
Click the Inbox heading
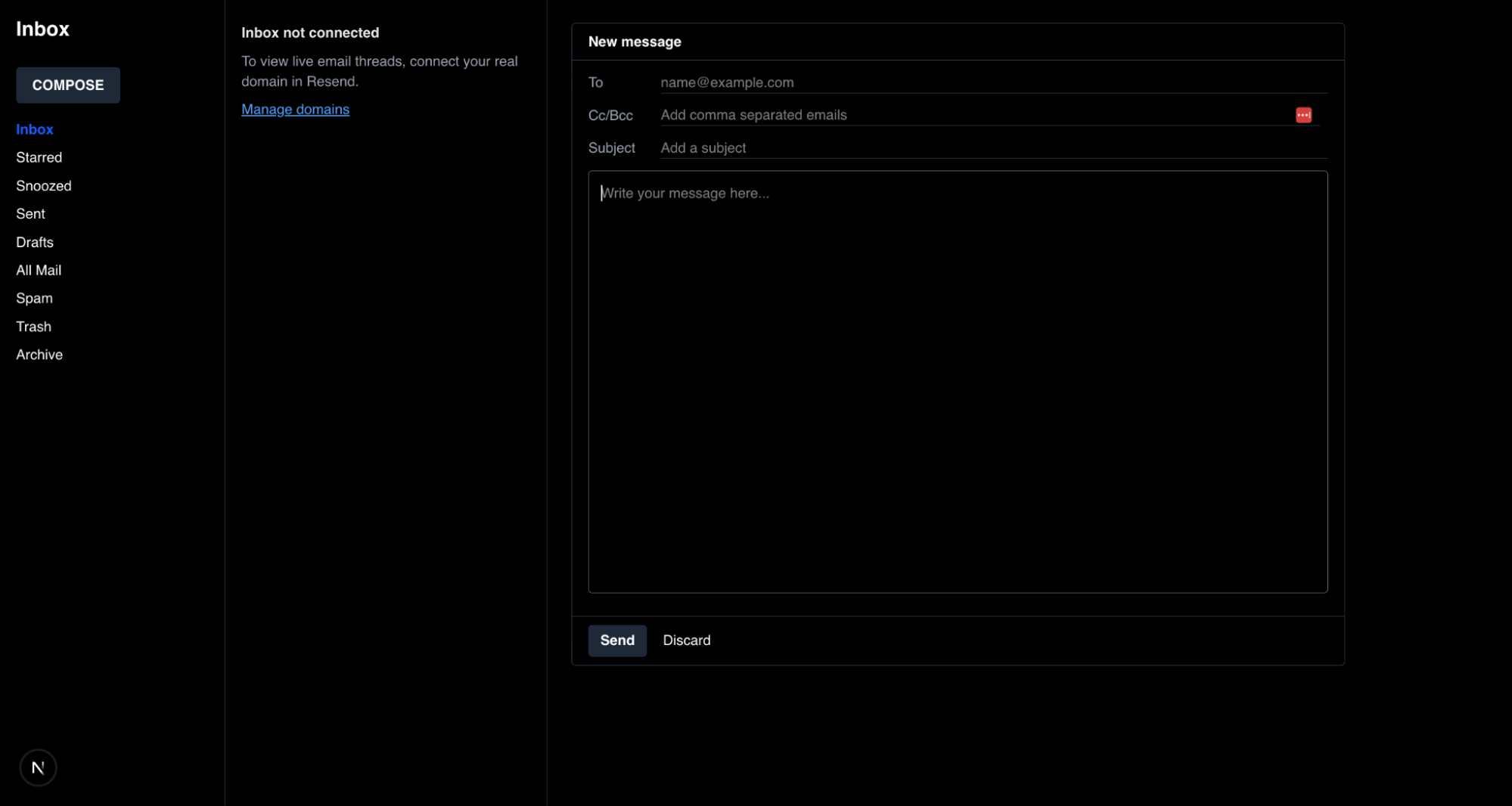[43, 29]
